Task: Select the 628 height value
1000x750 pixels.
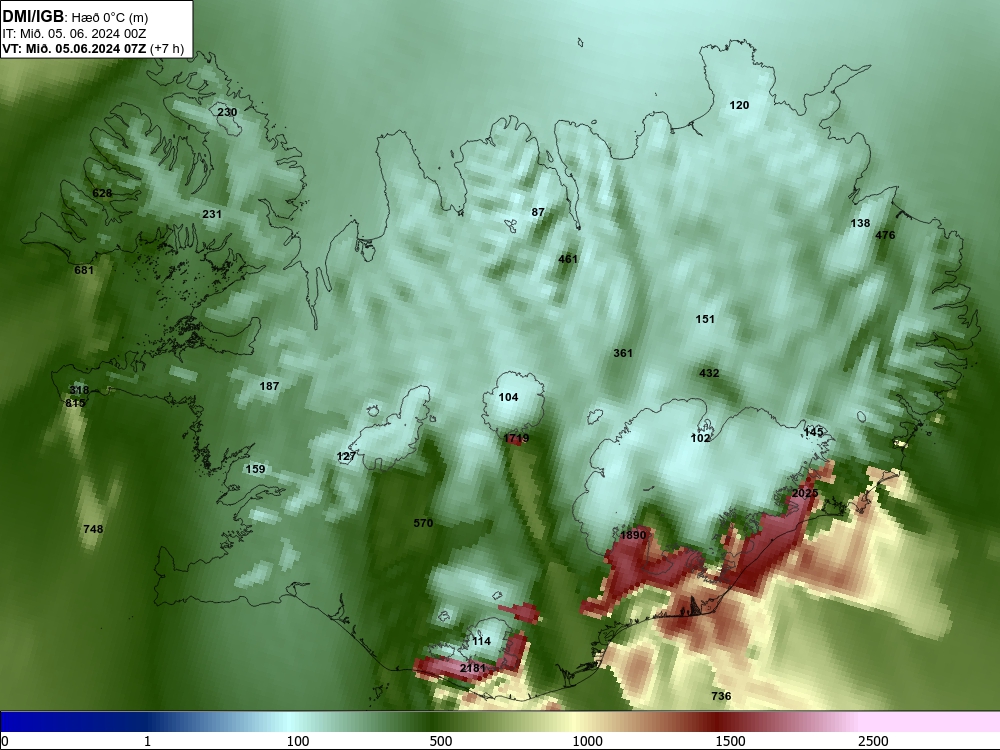Action: point(102,193)
